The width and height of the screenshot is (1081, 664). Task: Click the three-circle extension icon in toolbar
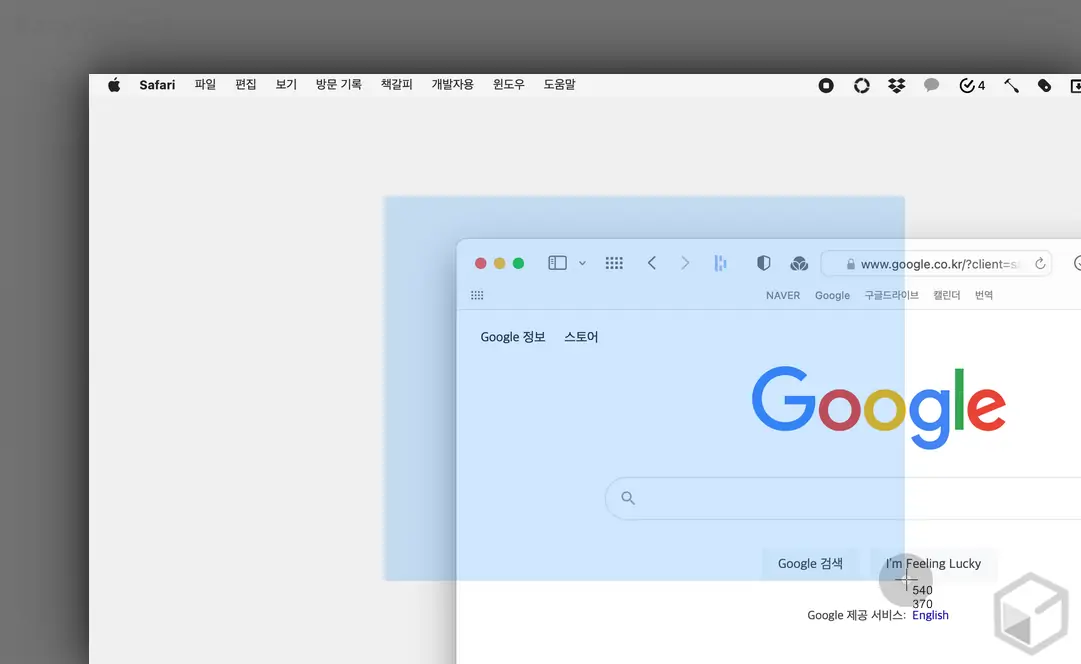point(799,263)
